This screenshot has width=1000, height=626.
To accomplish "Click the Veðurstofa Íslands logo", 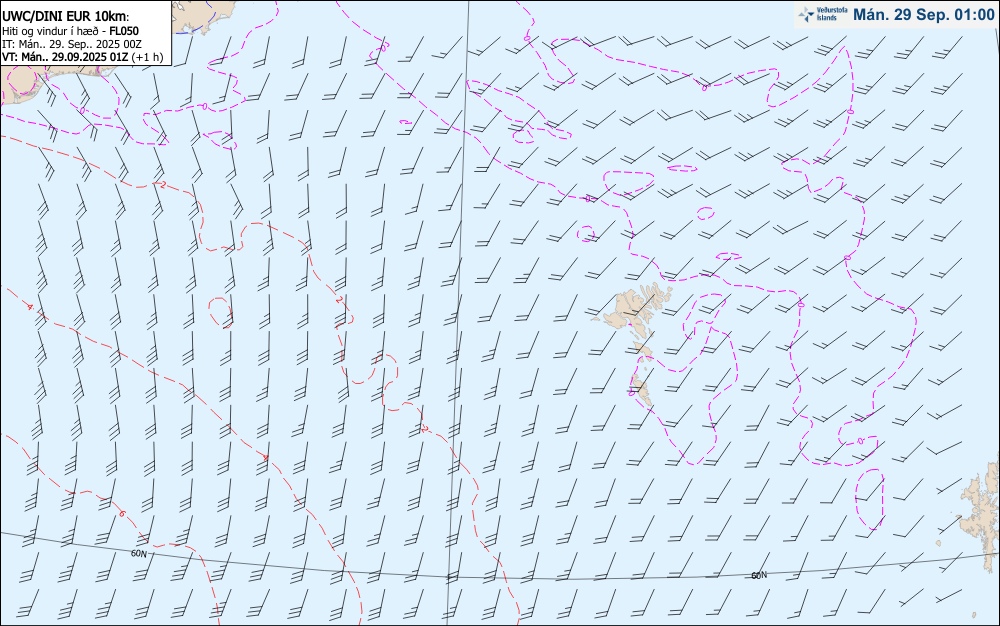I will coord(823,14).
